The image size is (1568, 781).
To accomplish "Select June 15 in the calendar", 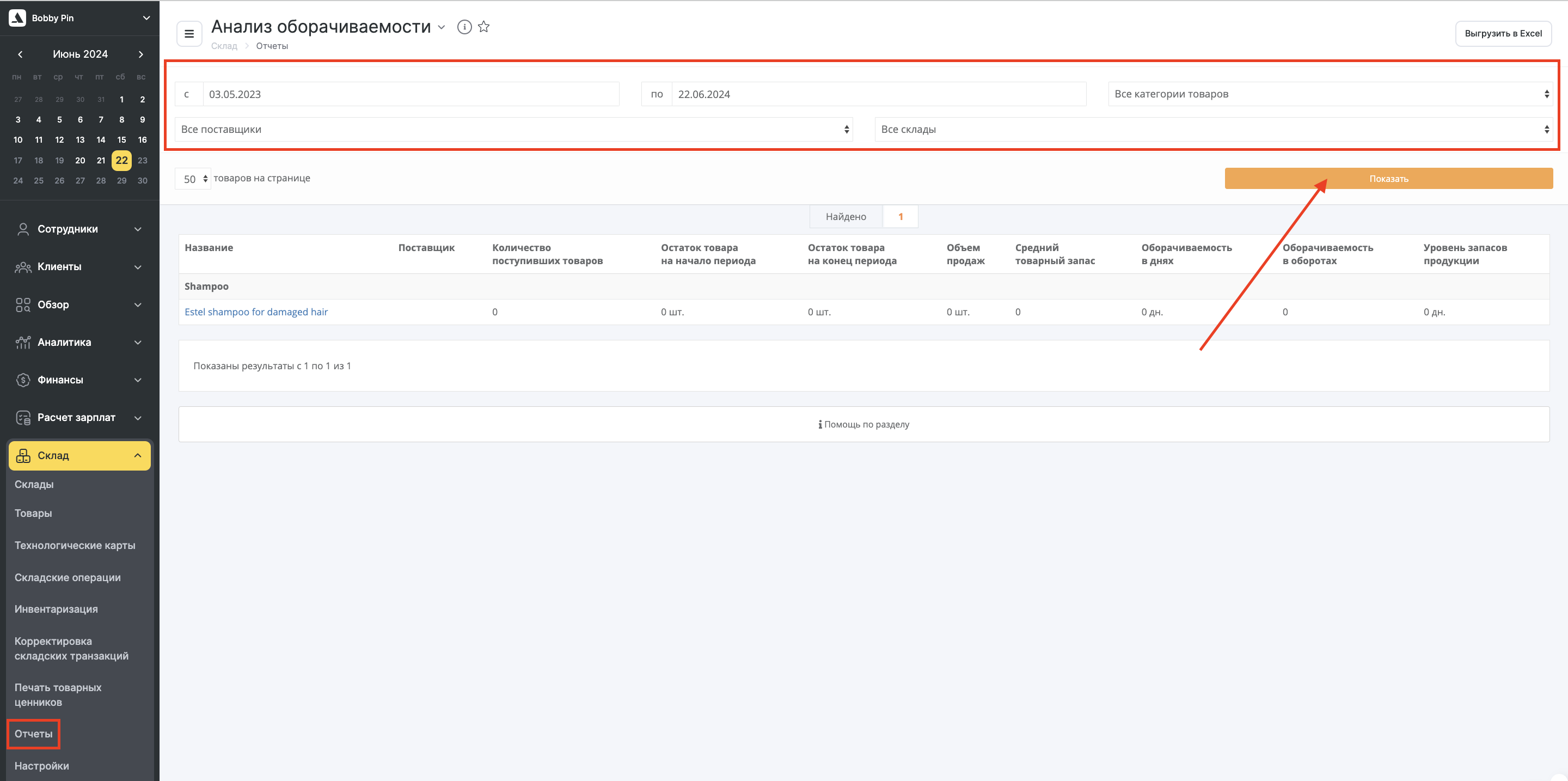I will pos(122,139).
